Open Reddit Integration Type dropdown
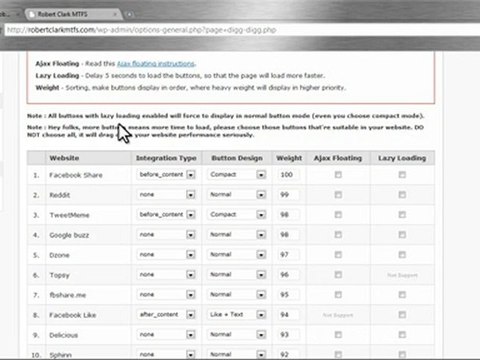 pyautogui.click(x=166, y=195)
